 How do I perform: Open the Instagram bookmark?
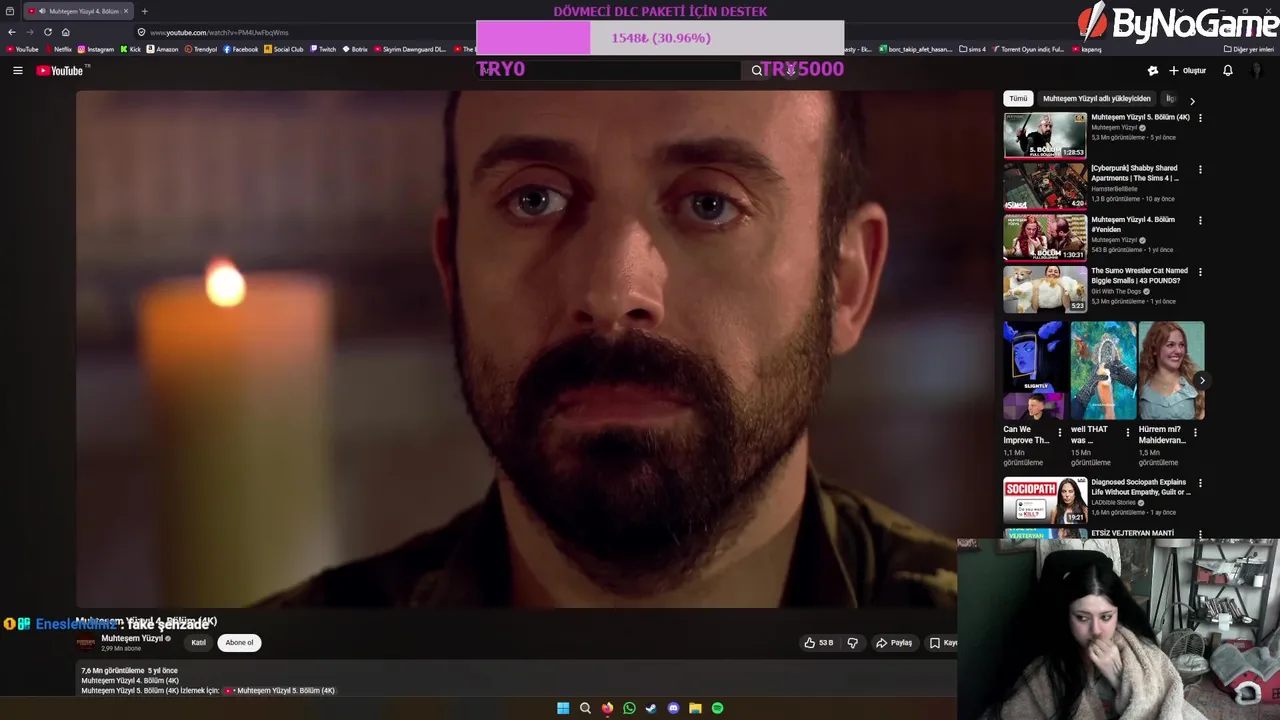[x=96, y=49]
